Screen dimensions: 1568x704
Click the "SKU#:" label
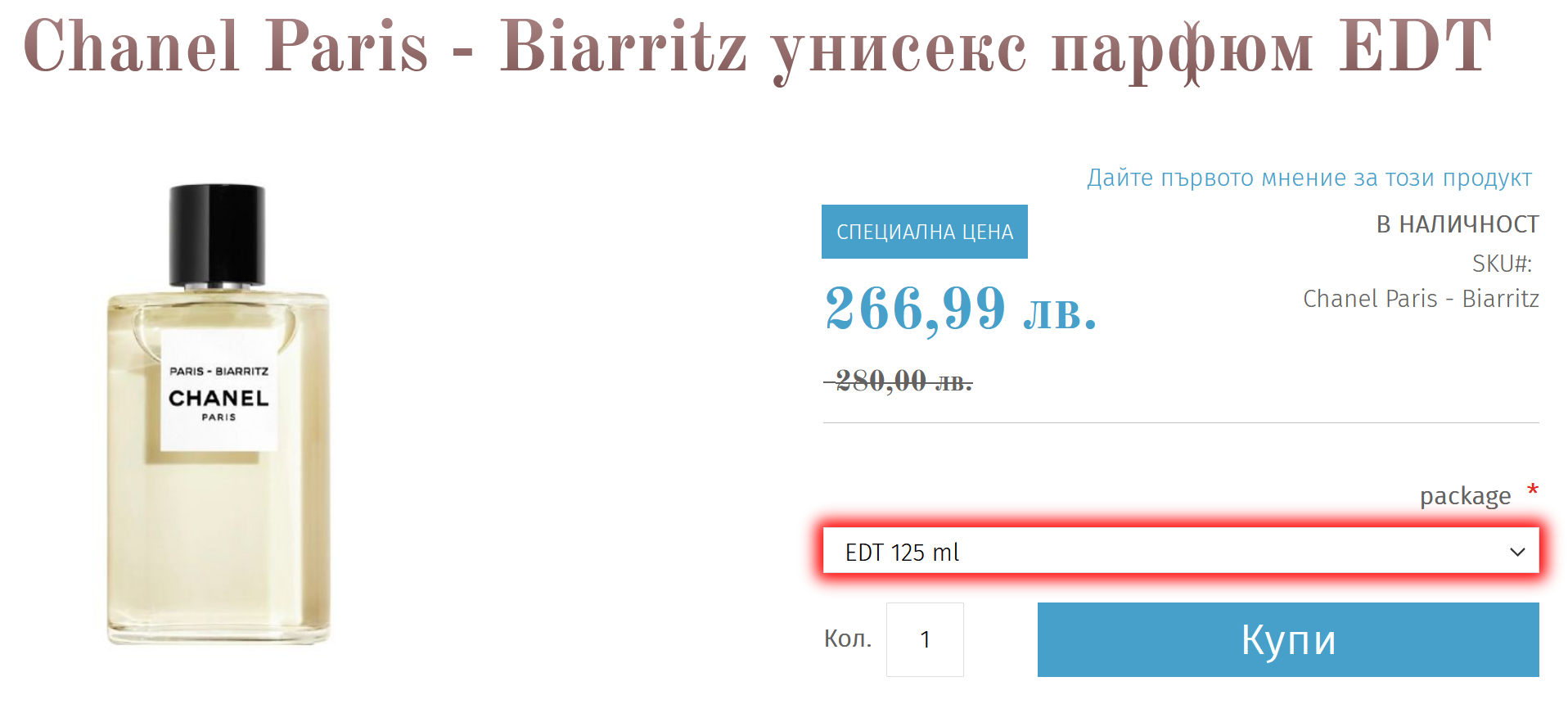pos(1502,264)
